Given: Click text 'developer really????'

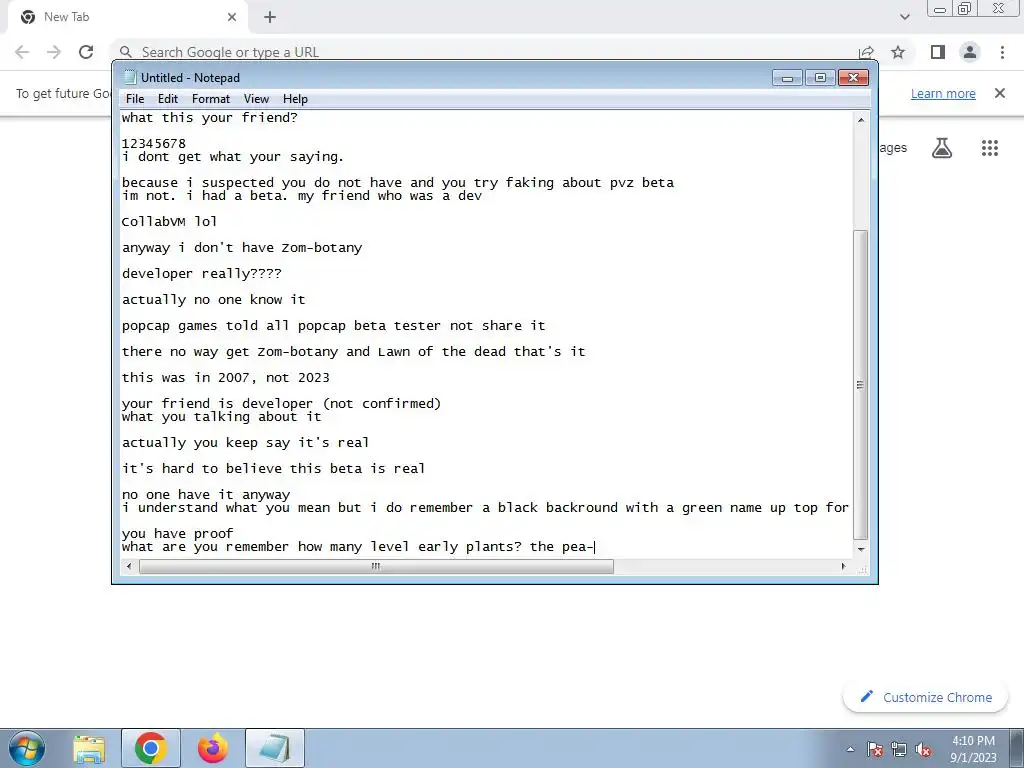Looking at the screenshot, I should (201, 274).
